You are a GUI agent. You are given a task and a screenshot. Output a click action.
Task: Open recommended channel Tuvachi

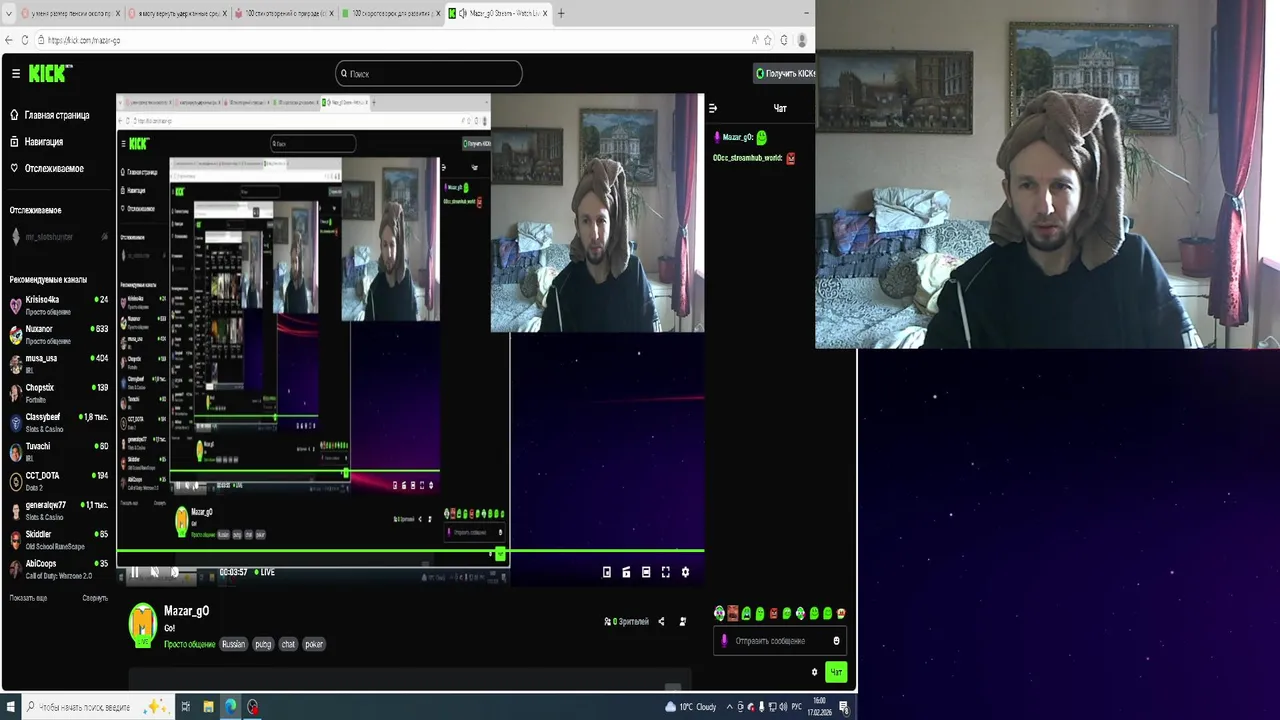tap(60, 451)
